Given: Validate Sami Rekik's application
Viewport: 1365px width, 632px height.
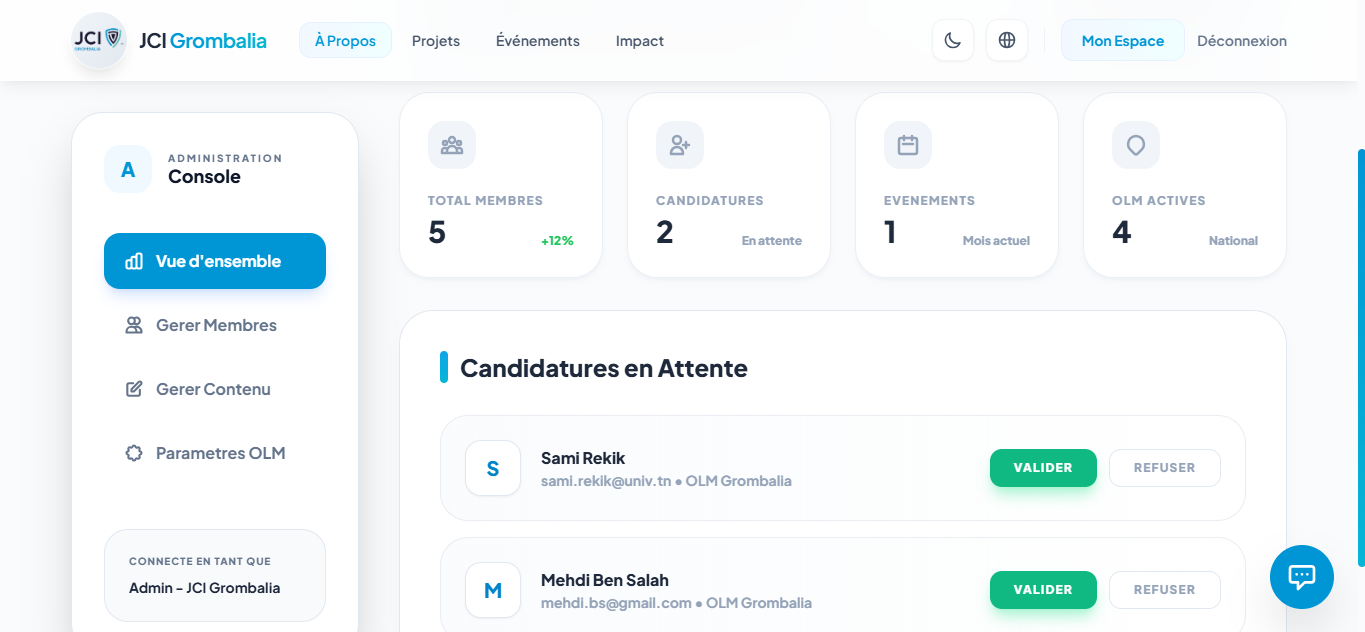Looking at the screenshot, I should coord(1043,468).
